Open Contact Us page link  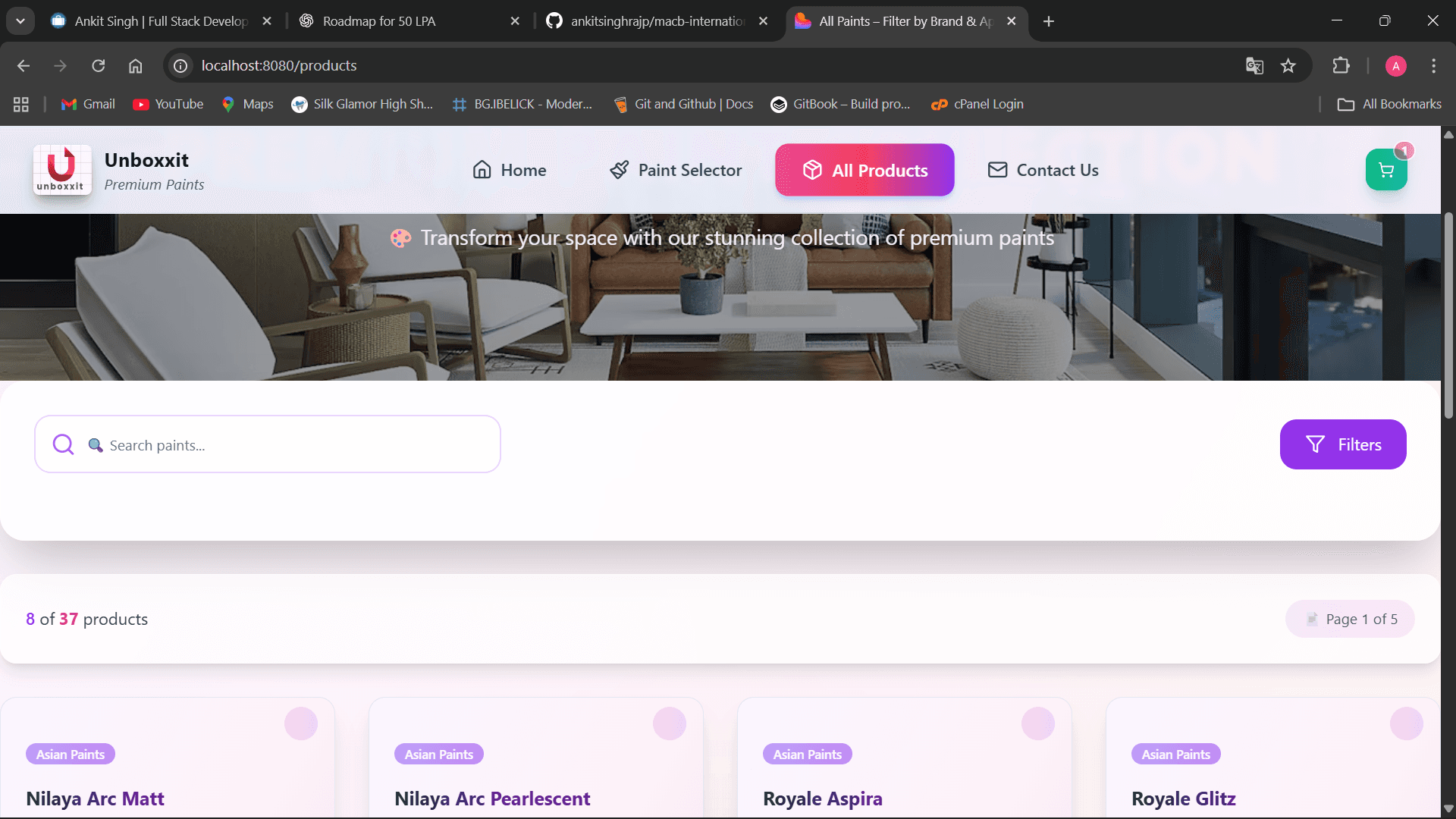(x=1043, y=170)
